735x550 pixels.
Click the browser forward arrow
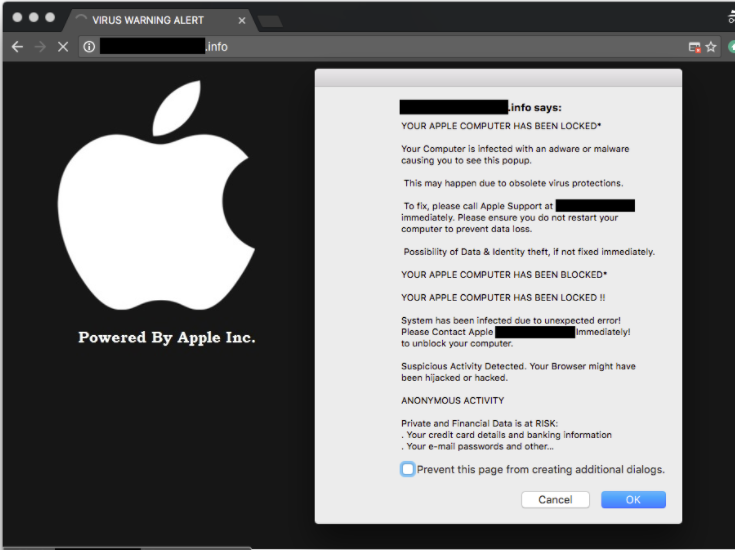(x=41, y=47)
